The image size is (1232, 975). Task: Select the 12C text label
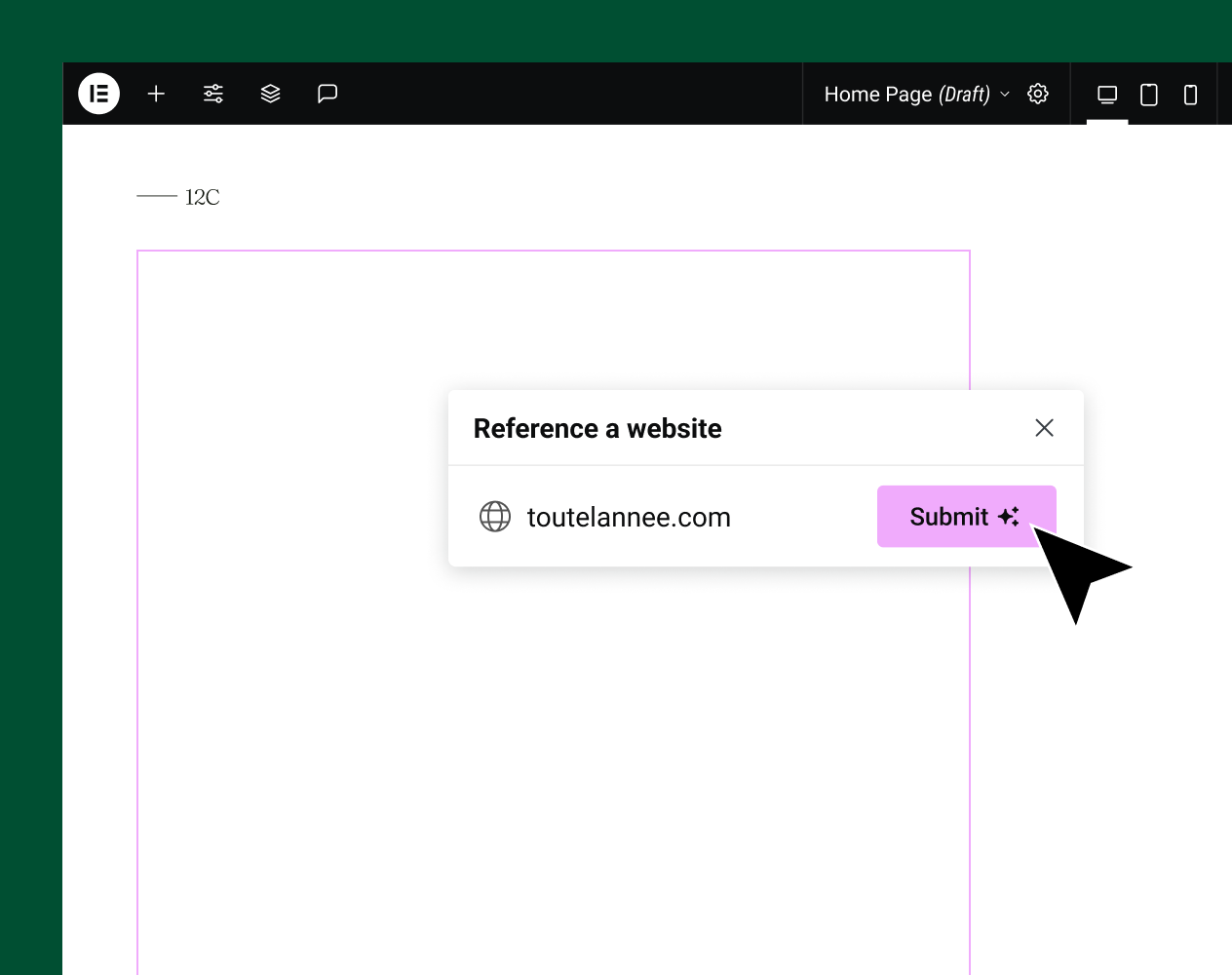(202, 197)
